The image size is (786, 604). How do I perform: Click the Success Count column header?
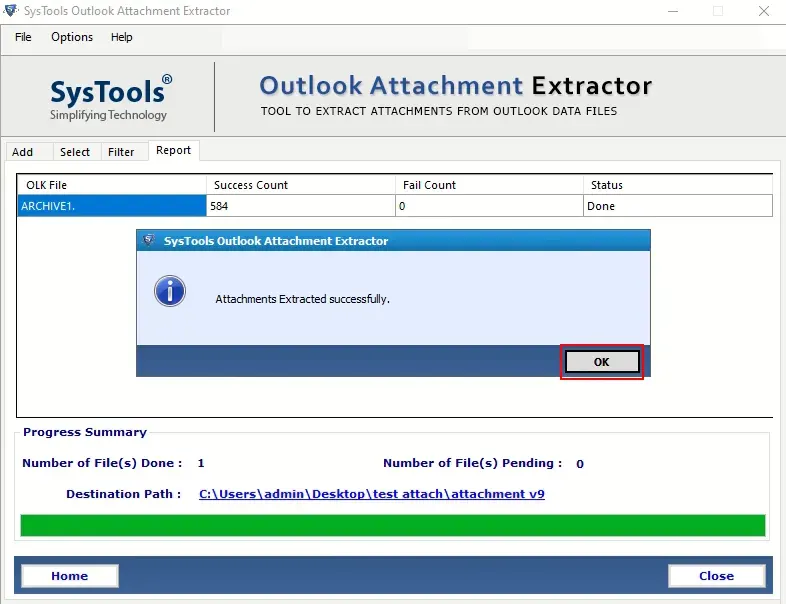pyautogui.click(x=301, y=185)
